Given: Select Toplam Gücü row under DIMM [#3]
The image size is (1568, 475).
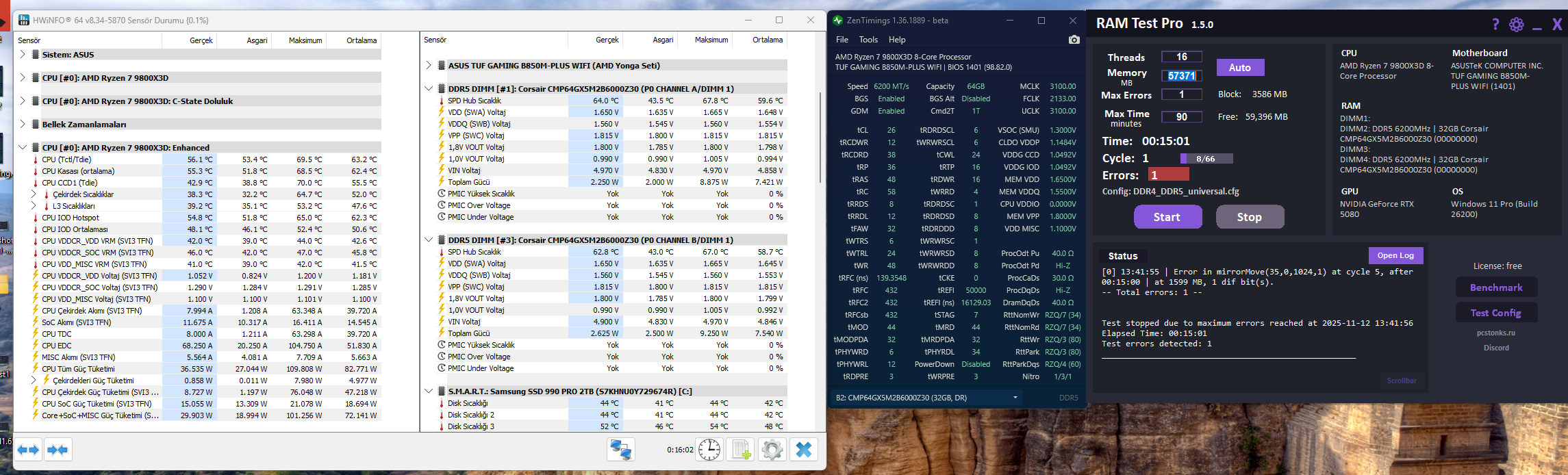Looking at the screenshot, I should (x=612, y=333).
